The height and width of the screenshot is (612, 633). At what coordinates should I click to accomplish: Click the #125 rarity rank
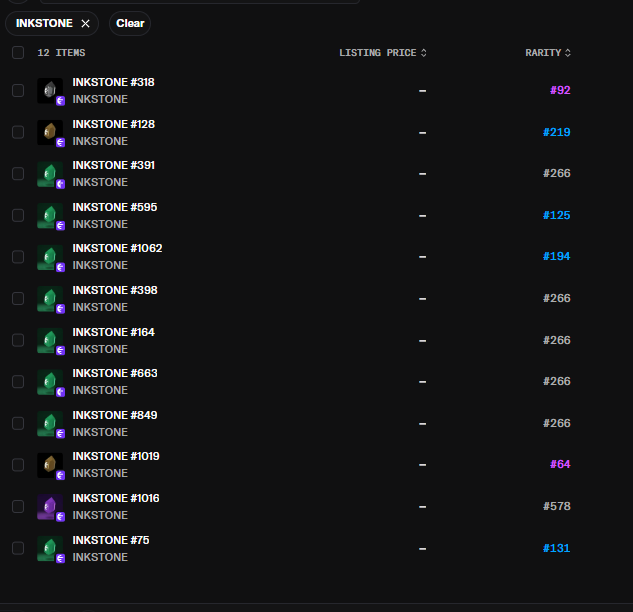point(556,215)
